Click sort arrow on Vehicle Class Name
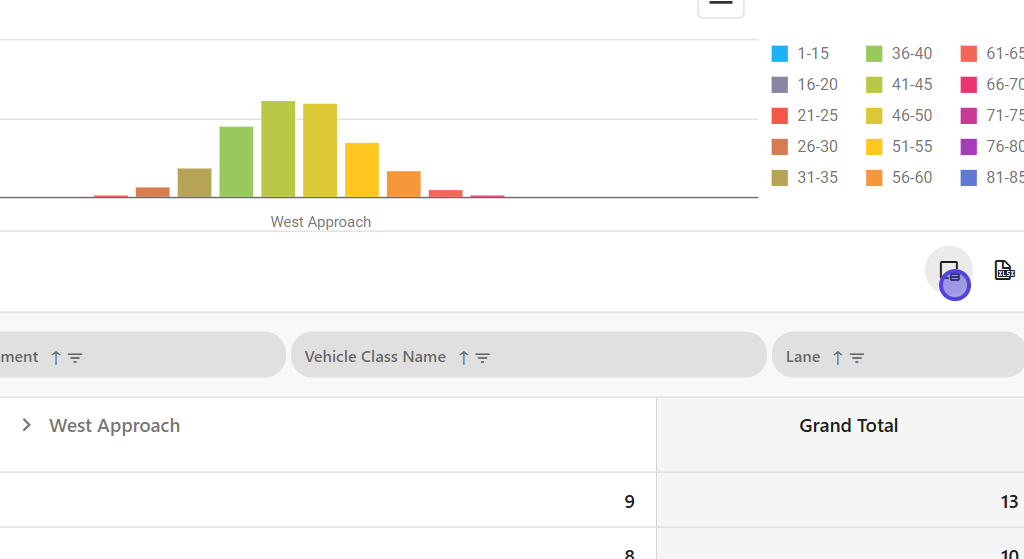 tap(463, 357)
